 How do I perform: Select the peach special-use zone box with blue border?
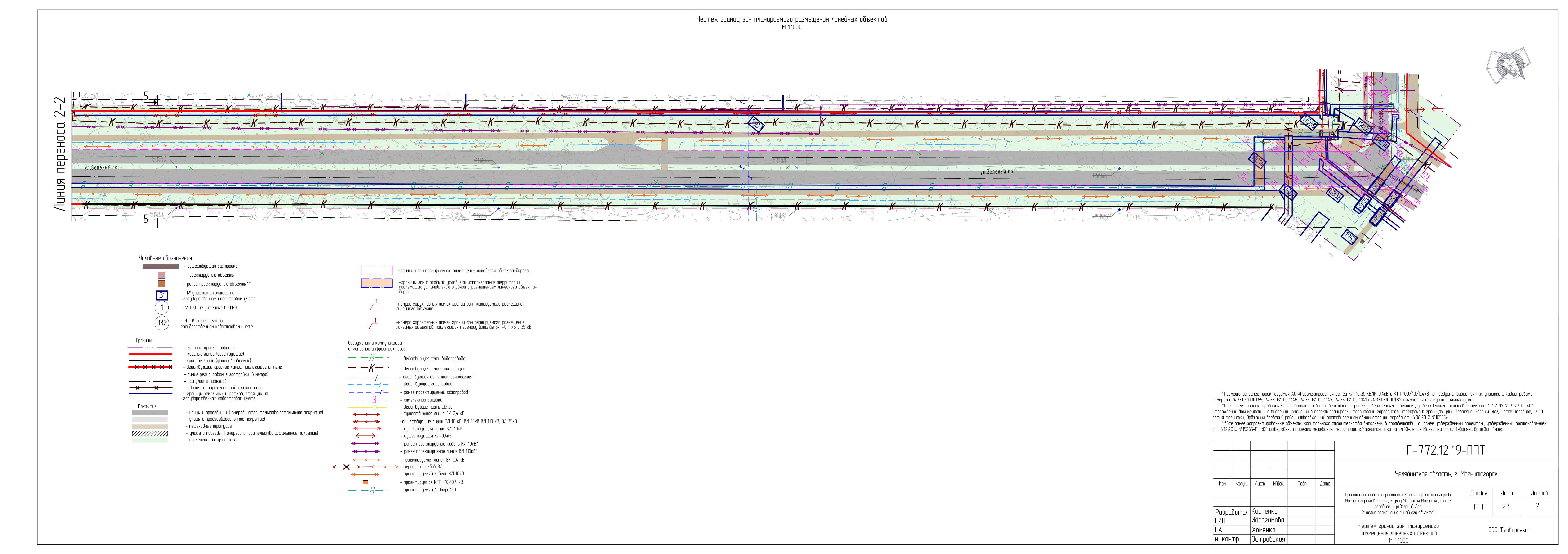click(376, 283)
